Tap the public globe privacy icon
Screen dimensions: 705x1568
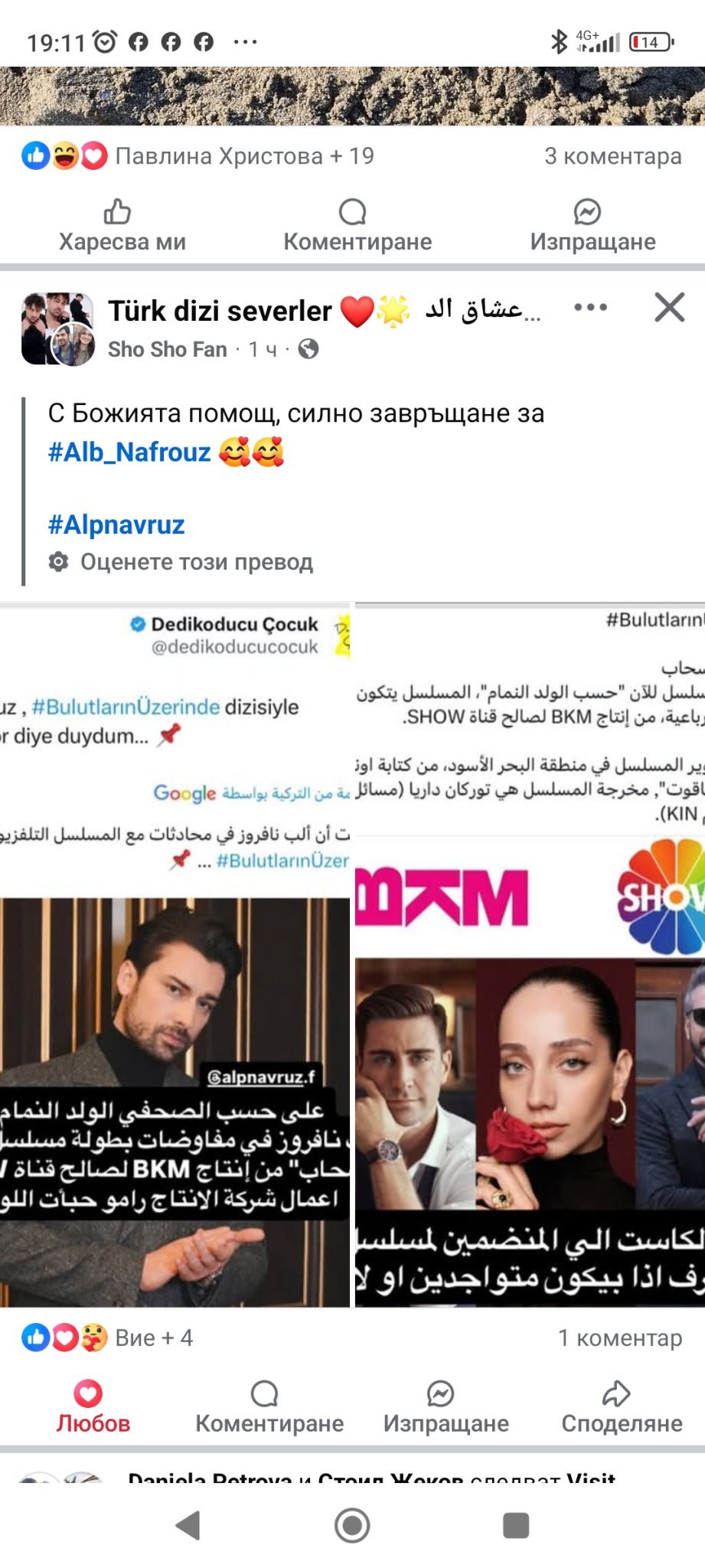[x=308, y=349]
